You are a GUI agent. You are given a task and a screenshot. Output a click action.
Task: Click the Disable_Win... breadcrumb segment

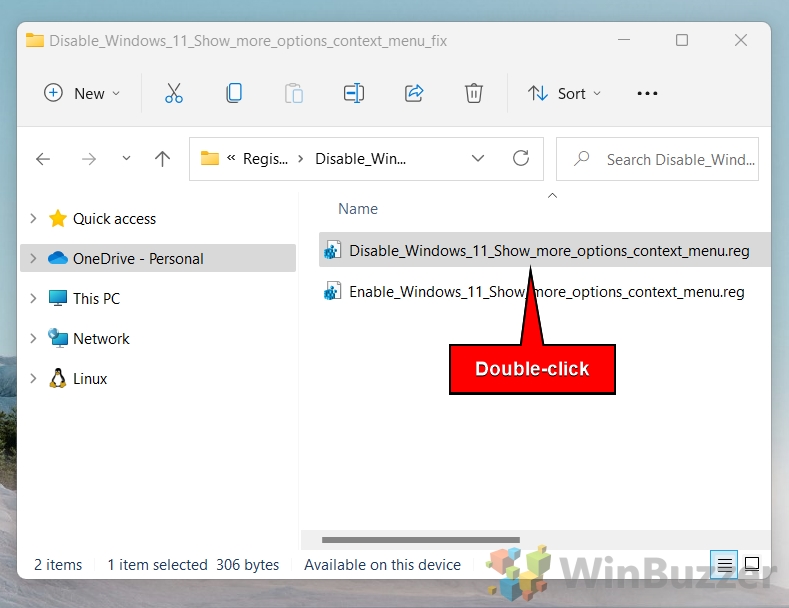[x=360, y=159]
